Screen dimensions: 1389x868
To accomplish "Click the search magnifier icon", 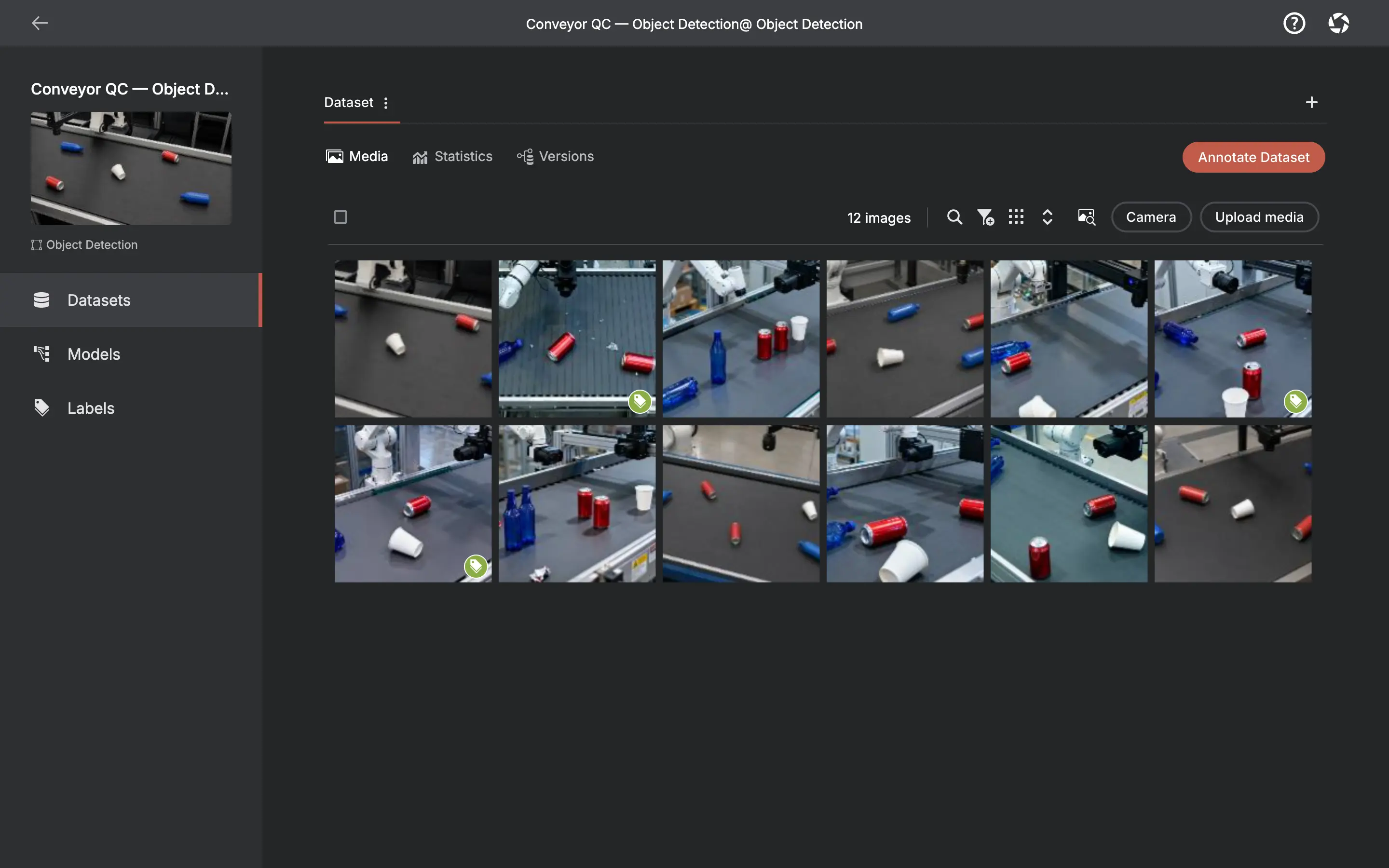I will tap(954, 217).
